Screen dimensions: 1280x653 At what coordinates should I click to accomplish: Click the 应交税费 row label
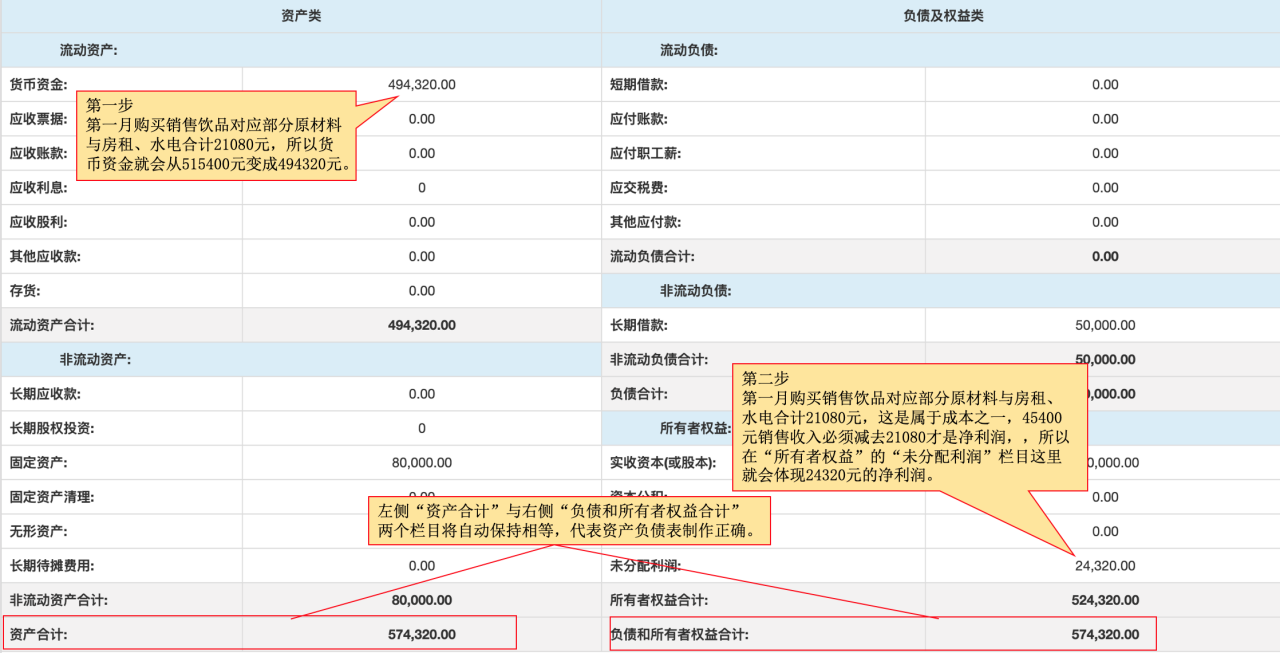coord(639,188)
